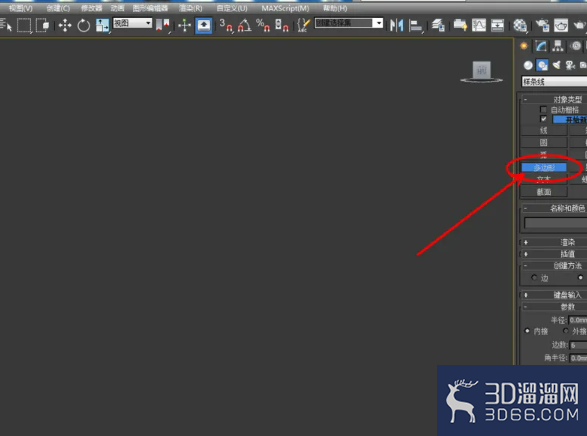Open the MAXScript(M) menu

pos(285,8)
